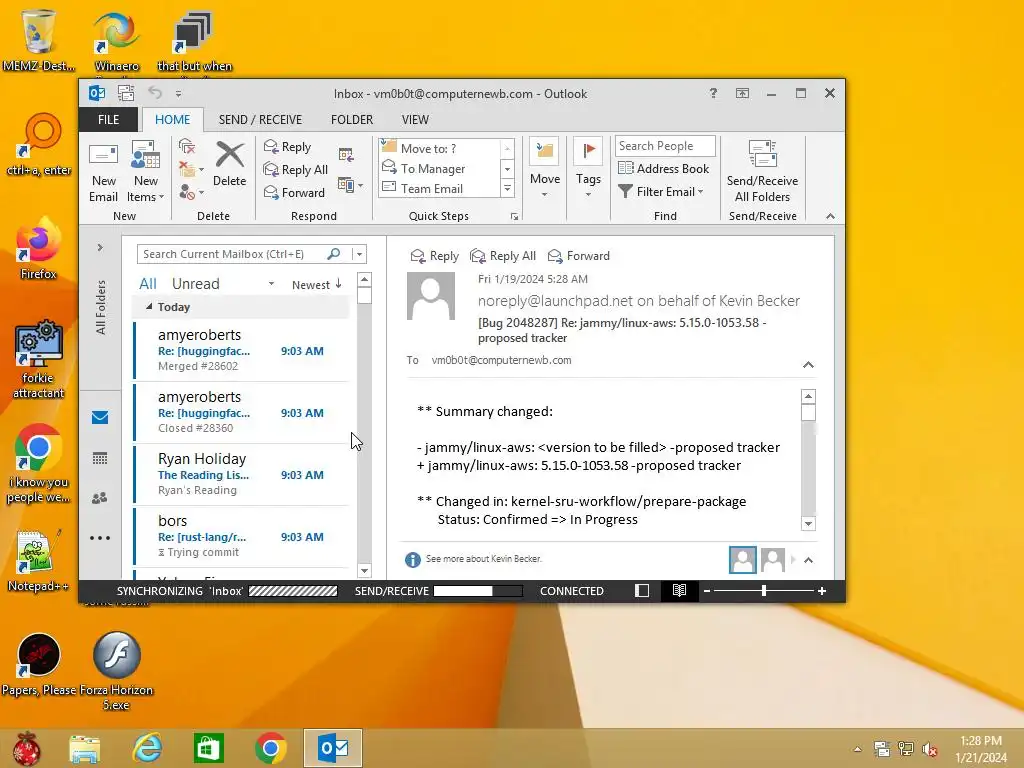Switch to the FOLDER tab
Image resolution: width=1024 pixels, height=768 pixels.
click(351, 120)
